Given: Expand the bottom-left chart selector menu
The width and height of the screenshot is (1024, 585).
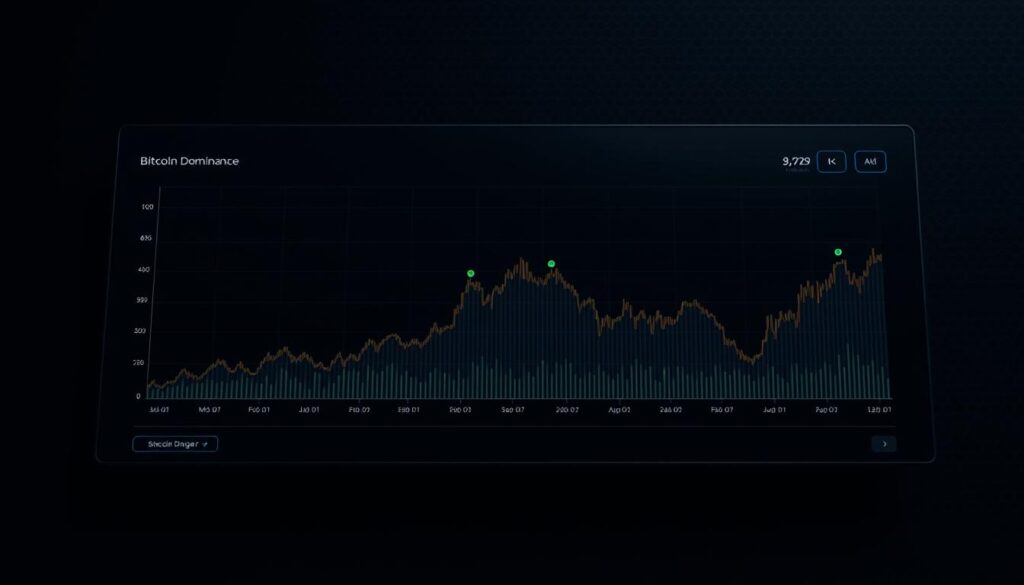Looking at the screenshot, I should 175,444.
